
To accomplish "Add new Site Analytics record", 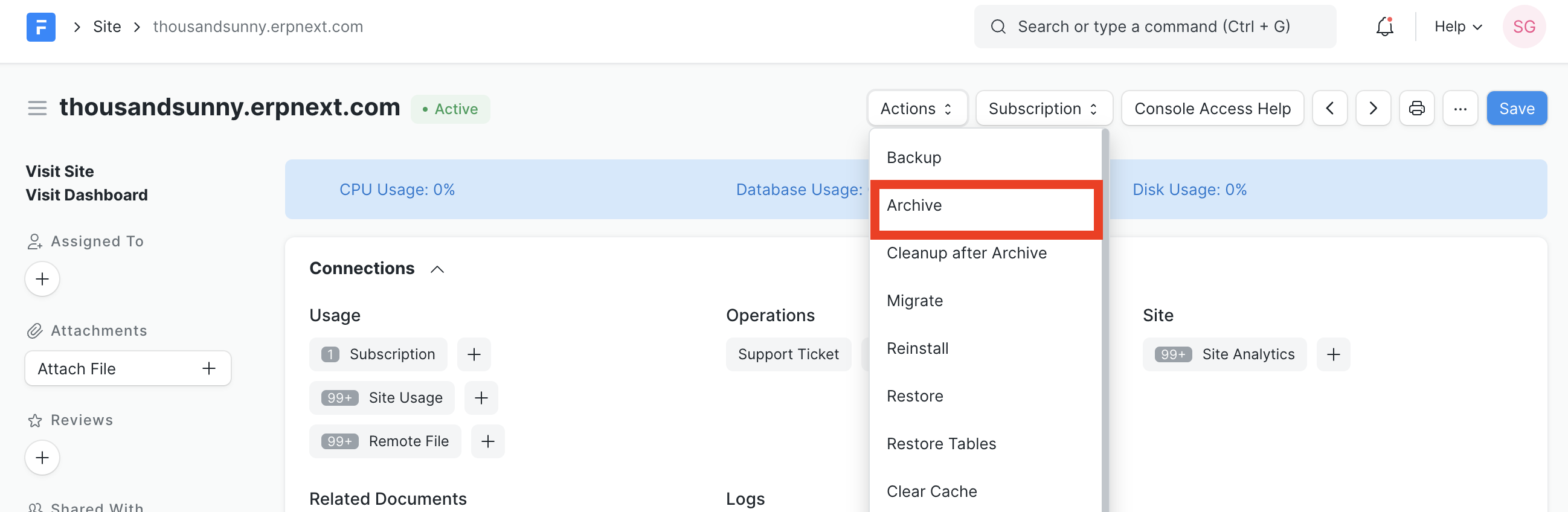I will pyautogui.click(x=1333, y=354).
